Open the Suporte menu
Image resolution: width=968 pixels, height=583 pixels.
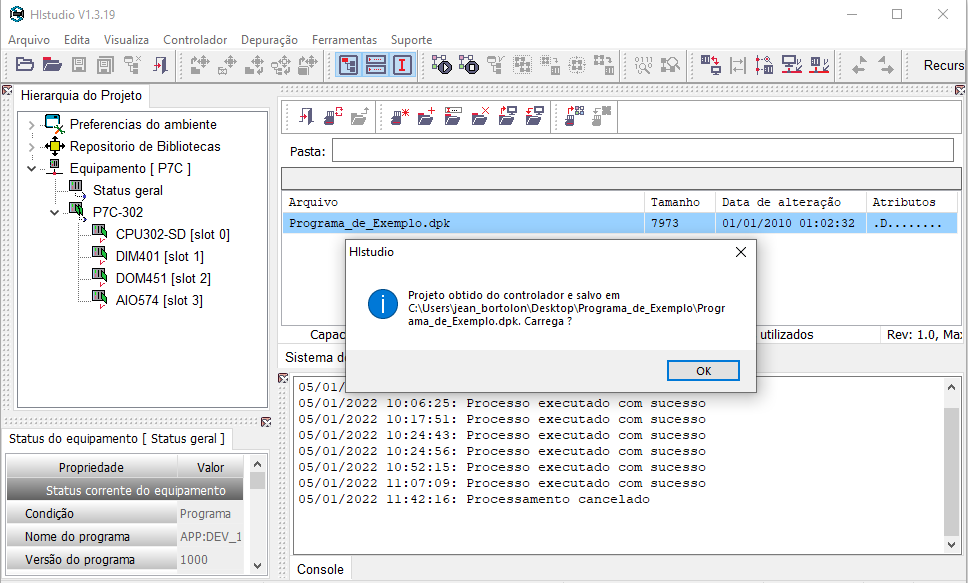(x=412, y=40)
